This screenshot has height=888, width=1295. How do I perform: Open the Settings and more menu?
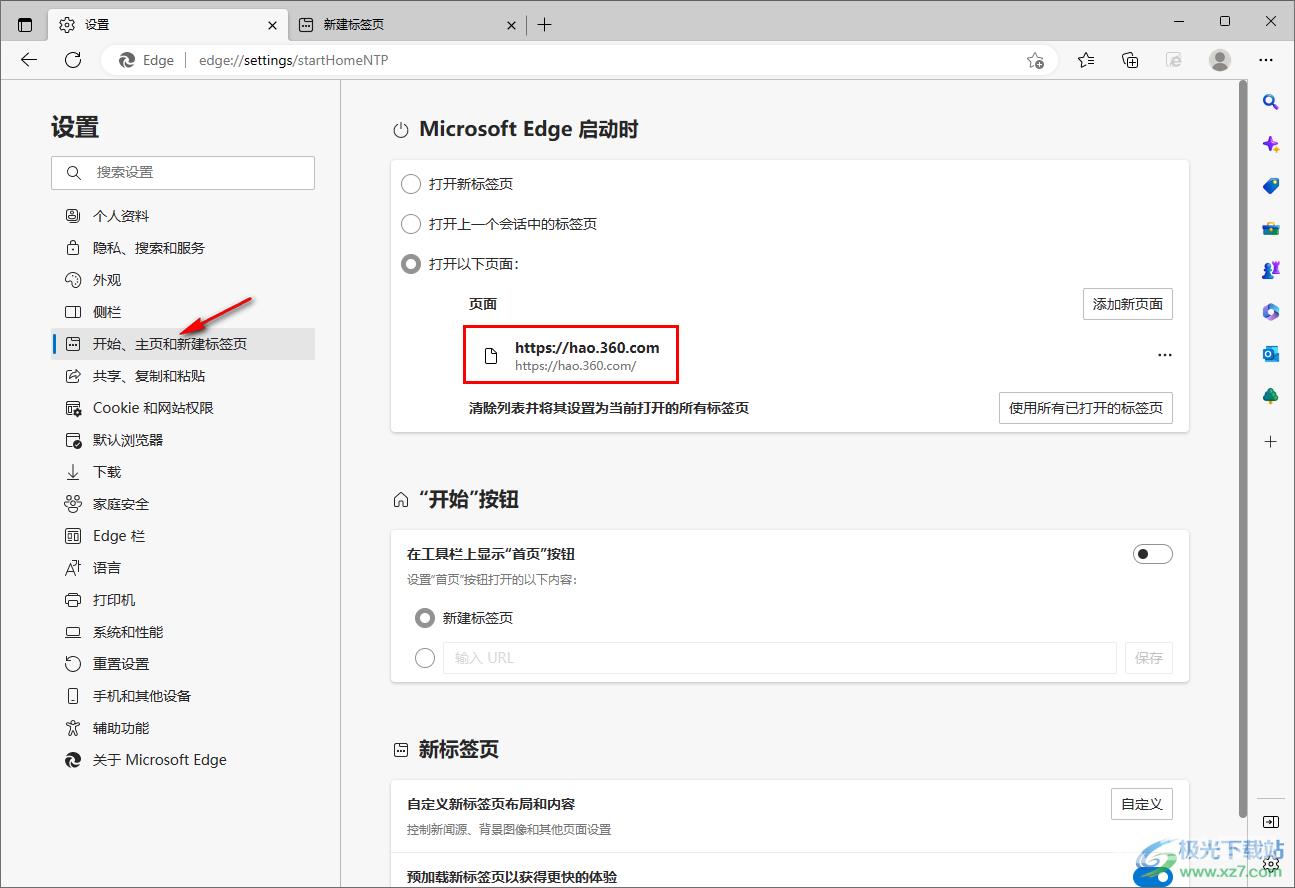pos(1266,60)
